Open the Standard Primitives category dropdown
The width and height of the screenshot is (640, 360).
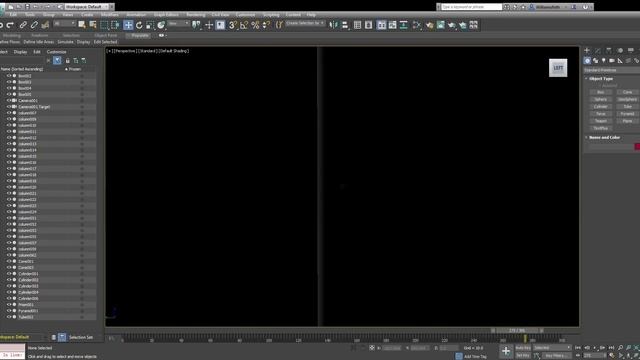[x=611, y=70]
